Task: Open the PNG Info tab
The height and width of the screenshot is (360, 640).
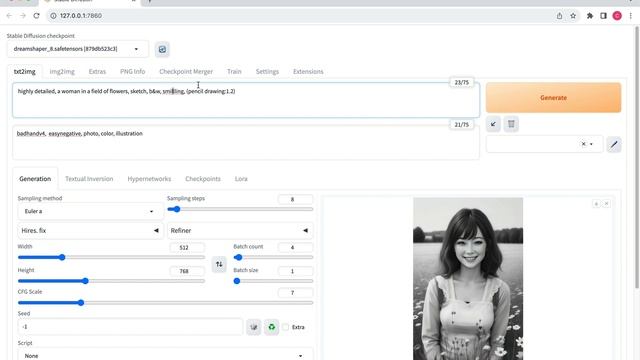Action: pyautogui.click(x=133, y=71)
